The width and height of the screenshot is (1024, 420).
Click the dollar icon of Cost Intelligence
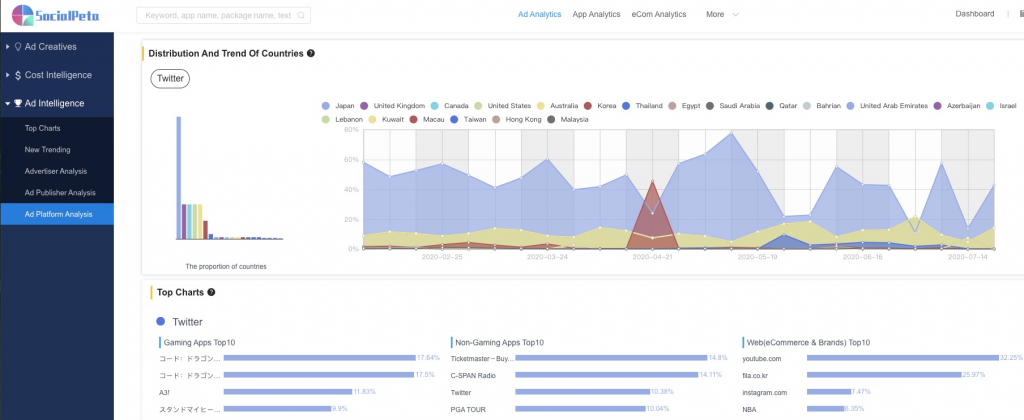(x=18, y=75)
